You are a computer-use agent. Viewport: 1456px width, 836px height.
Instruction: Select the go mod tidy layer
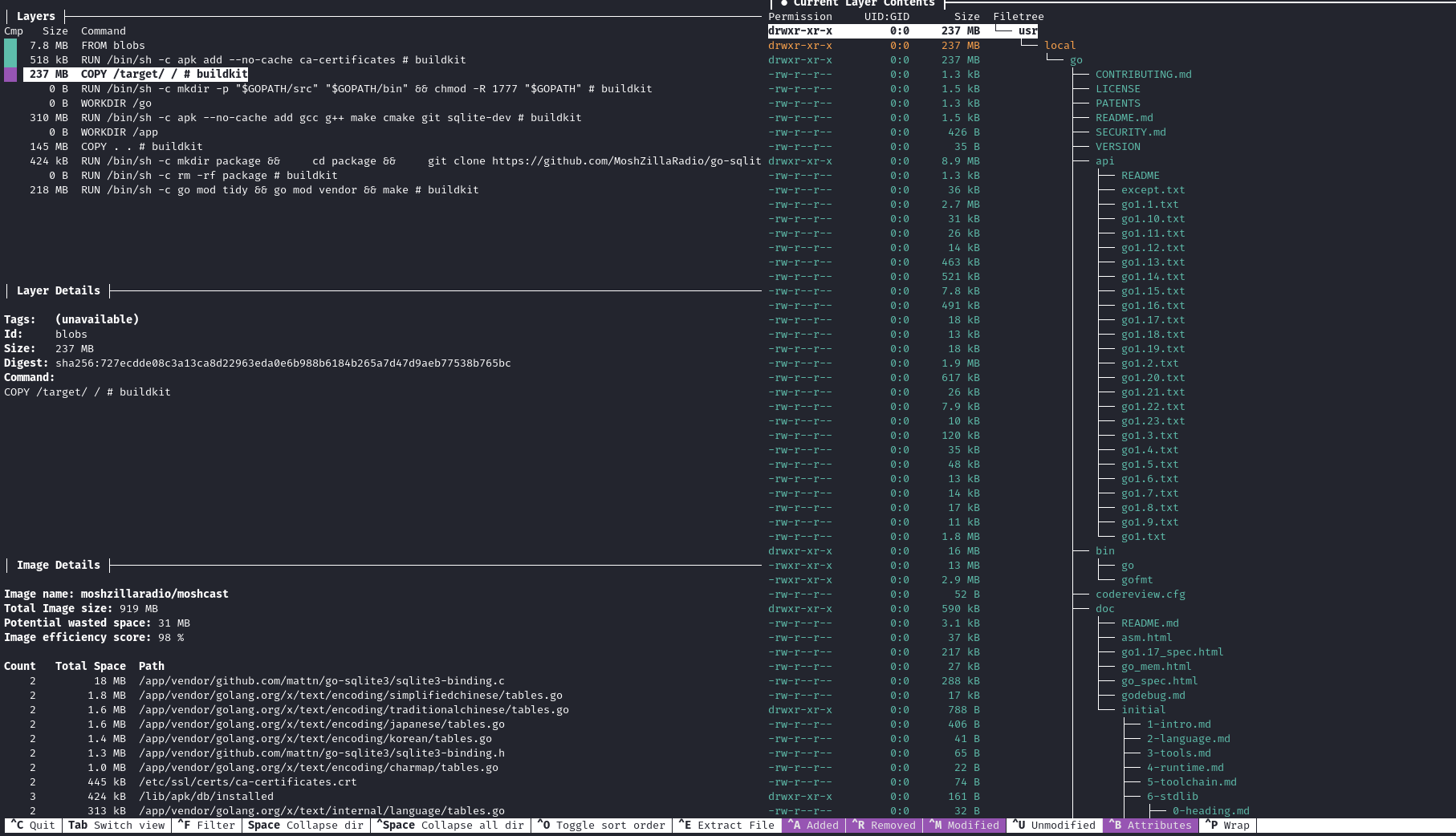[279, 190]
